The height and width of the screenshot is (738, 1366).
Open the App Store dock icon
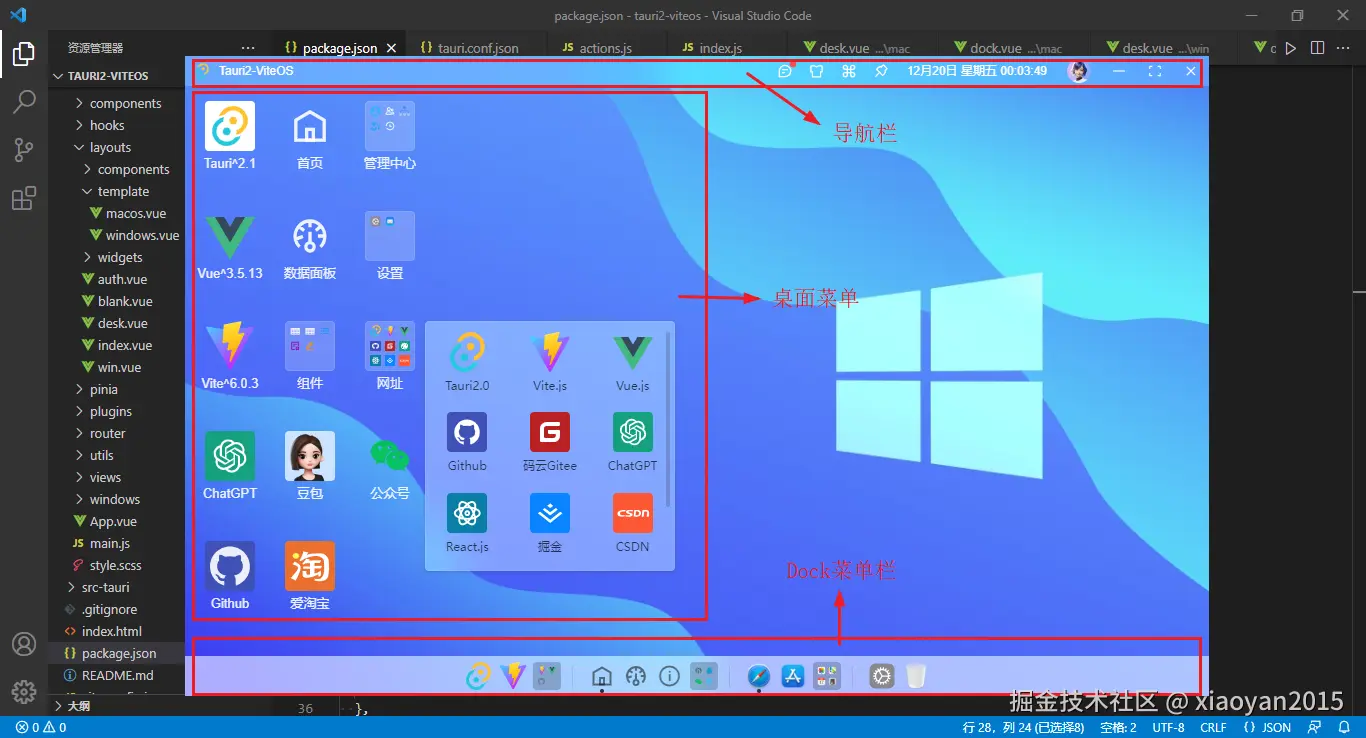point(793,676)
